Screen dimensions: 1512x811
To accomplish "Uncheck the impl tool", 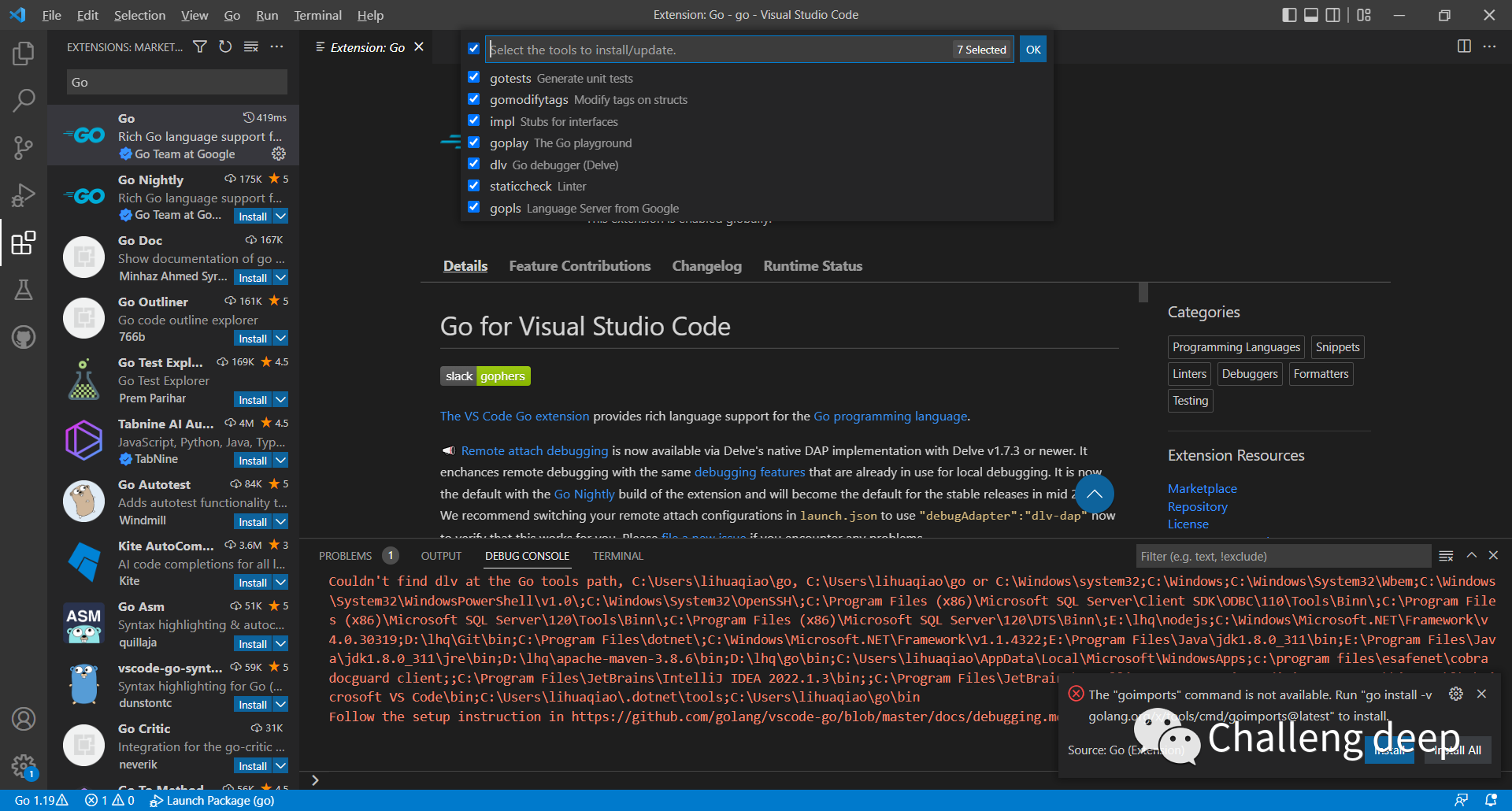I will click(x=473, y=120).
